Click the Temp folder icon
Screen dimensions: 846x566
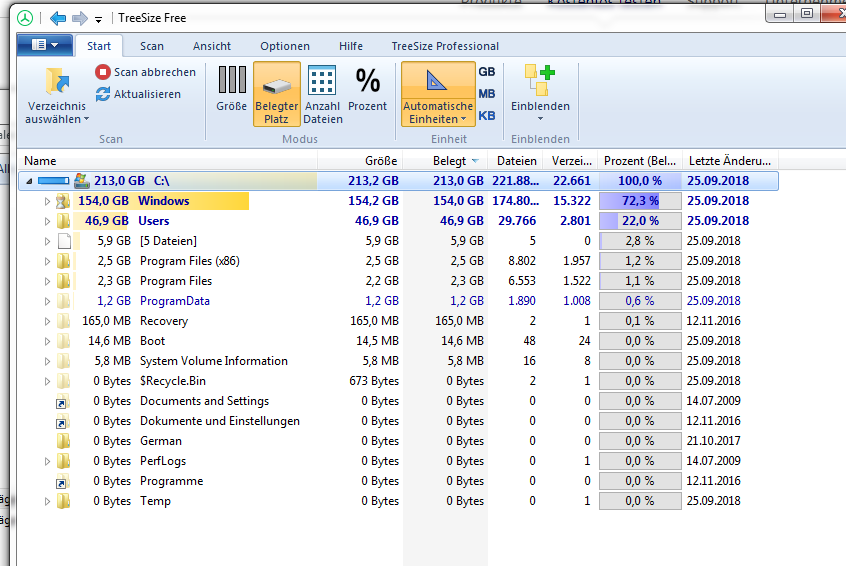pos(63,501)
